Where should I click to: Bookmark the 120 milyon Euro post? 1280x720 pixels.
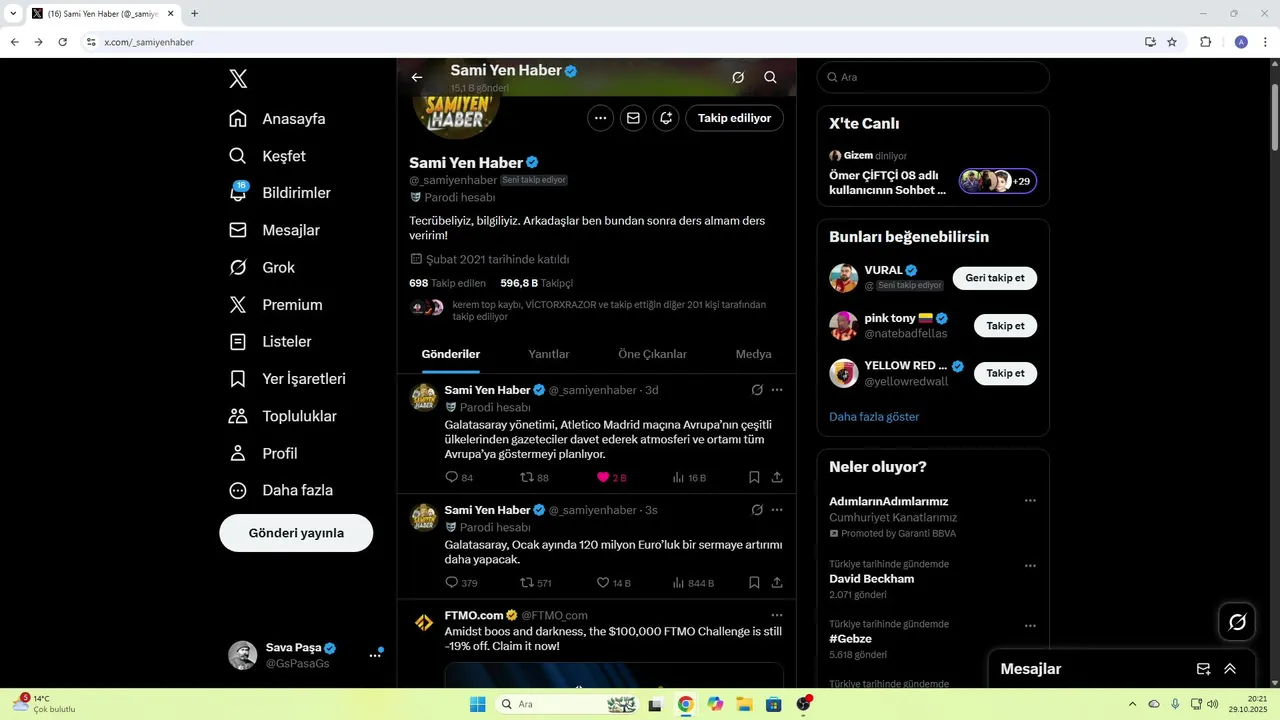coord(754,583)
